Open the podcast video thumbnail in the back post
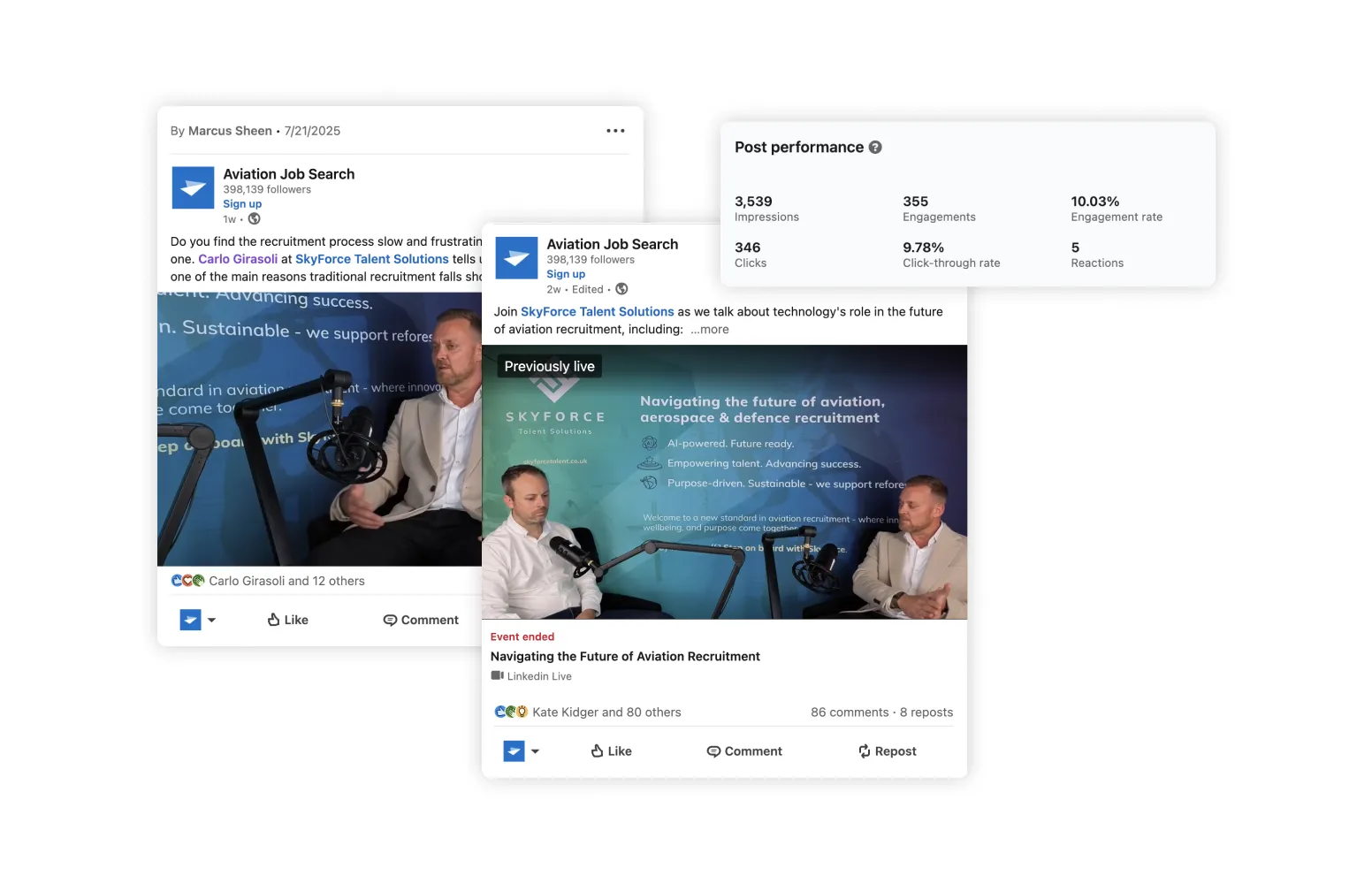Image resolution: width=1372 pixels, height=884 pixels. [x=319, y=429]
